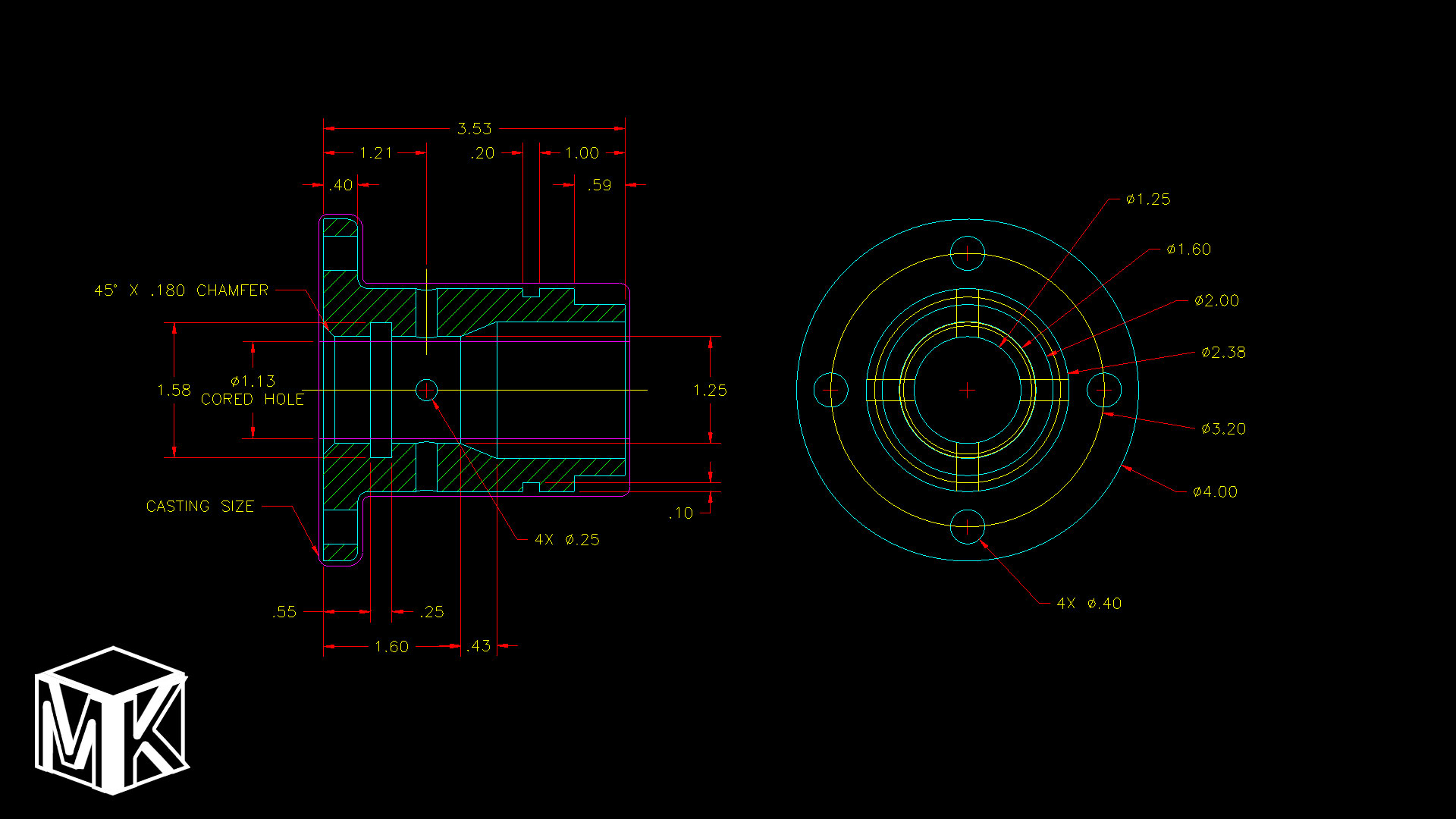Click the 45° X .180 CHAMFER note

181,290
